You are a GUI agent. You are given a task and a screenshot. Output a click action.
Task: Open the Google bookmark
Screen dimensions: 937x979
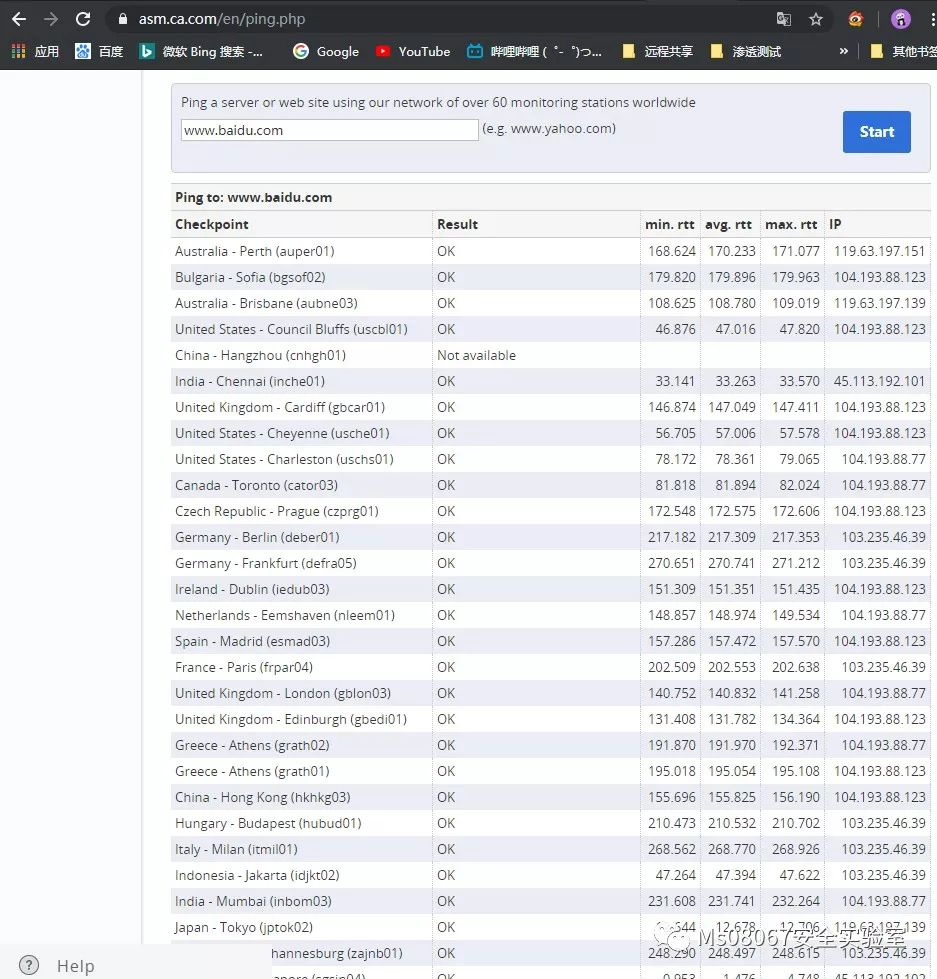coord(326,51)
